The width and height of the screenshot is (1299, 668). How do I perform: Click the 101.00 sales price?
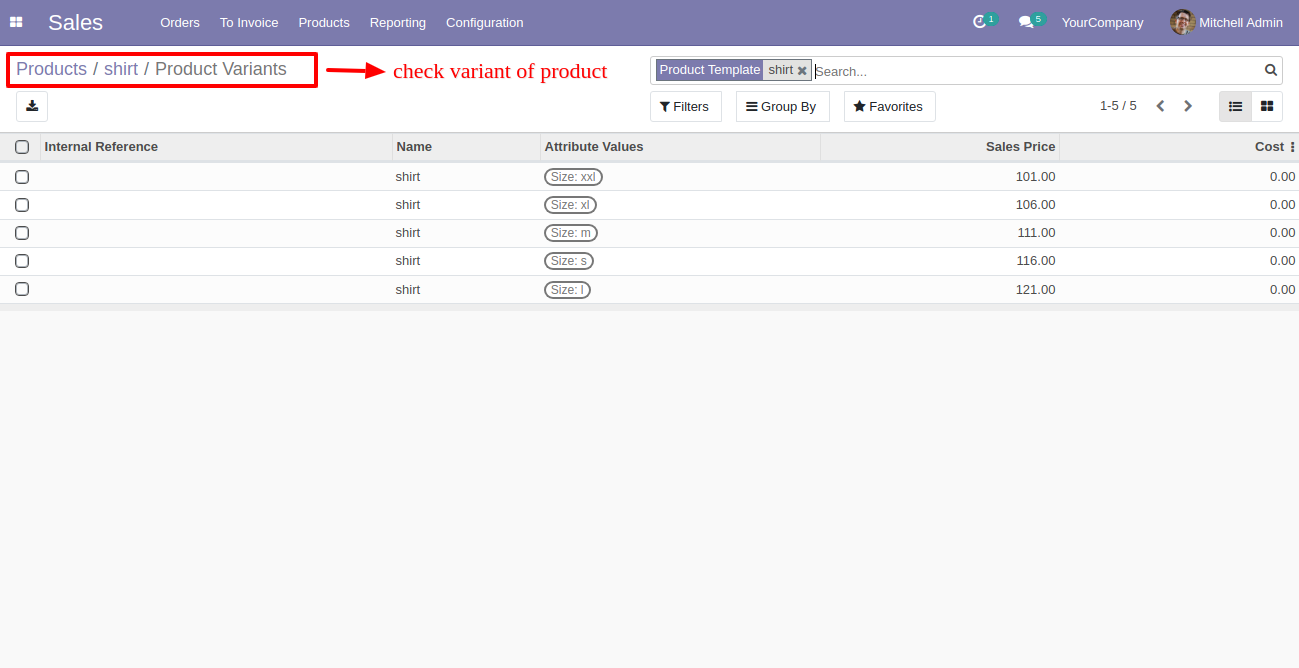tap(1035, 177)
